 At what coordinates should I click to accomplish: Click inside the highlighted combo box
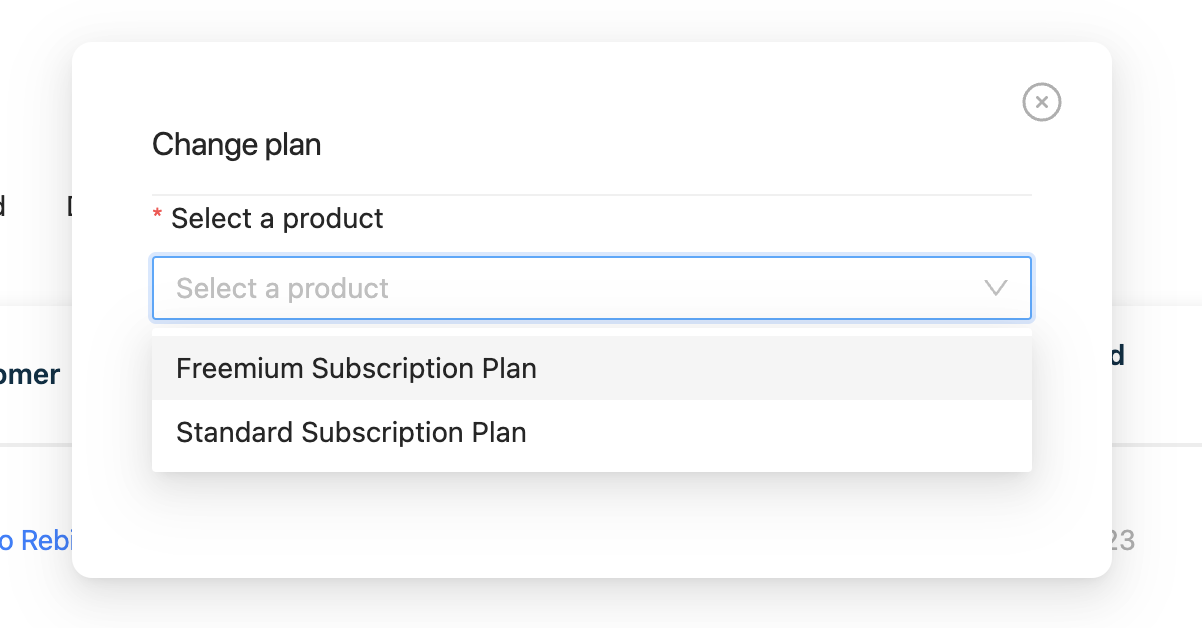[x=590, y=288]
